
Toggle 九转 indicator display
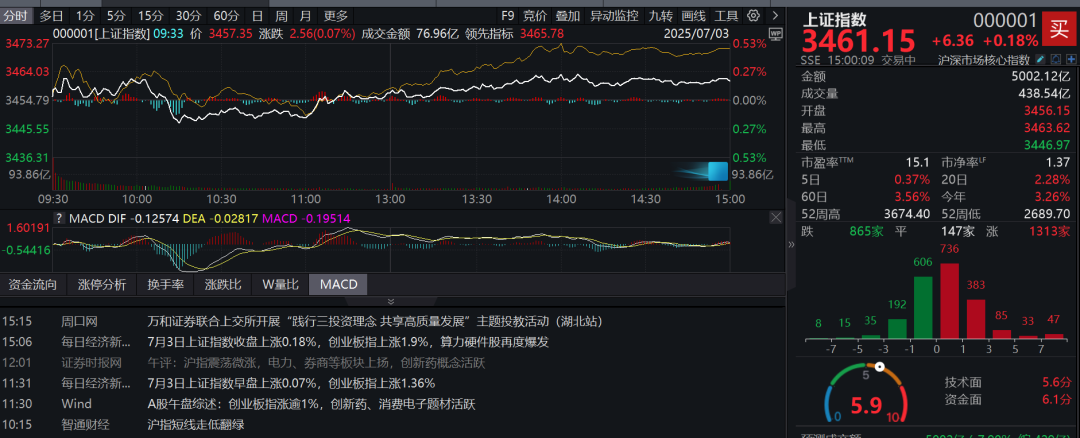(660, 16)
